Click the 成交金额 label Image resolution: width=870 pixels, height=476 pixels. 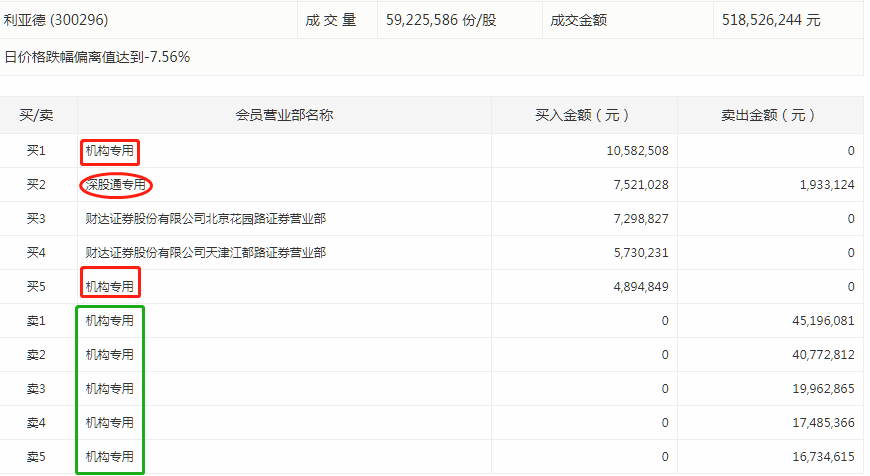[579, 21]
